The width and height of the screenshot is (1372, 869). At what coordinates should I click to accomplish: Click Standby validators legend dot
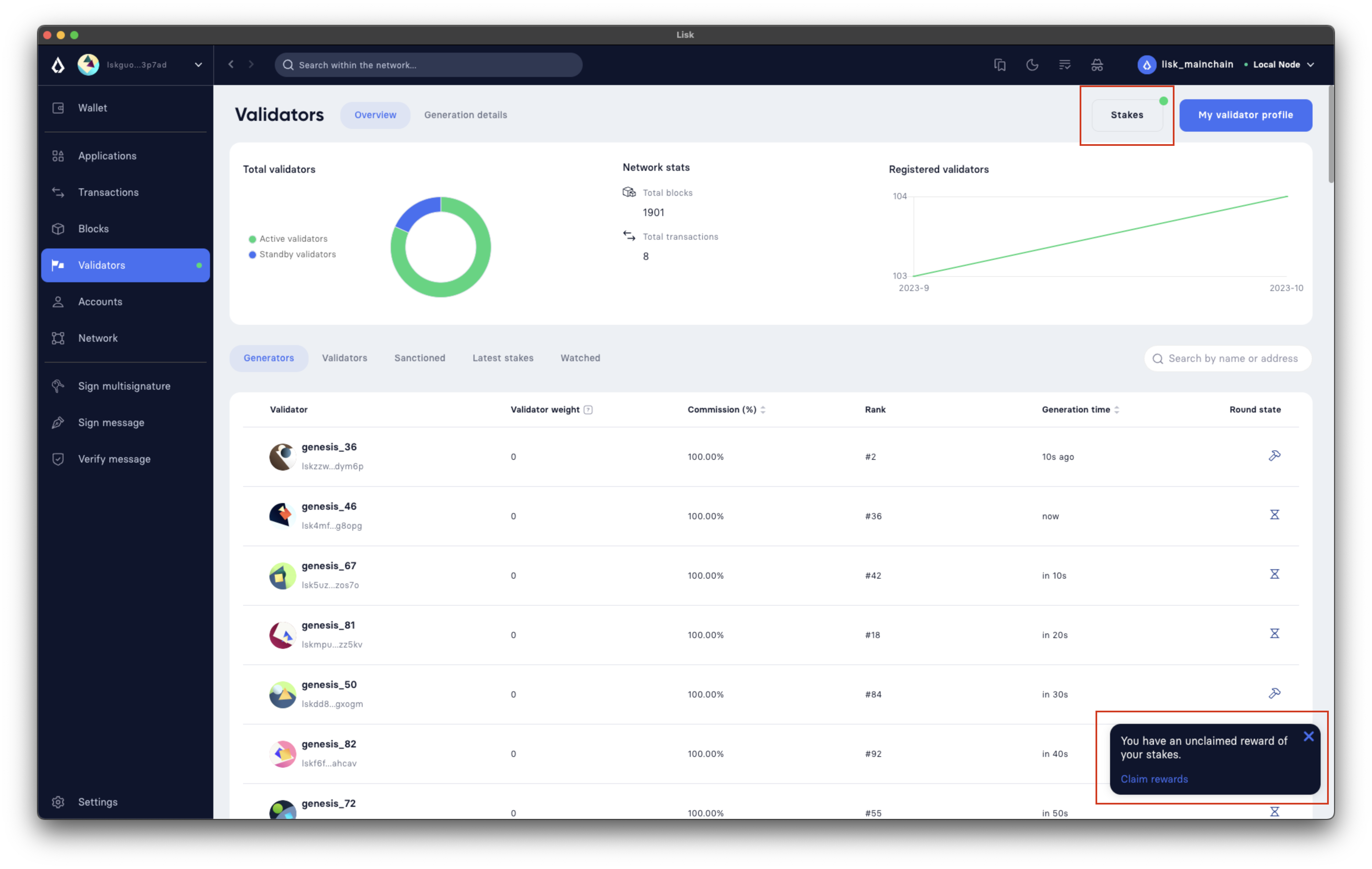point(252,254)
